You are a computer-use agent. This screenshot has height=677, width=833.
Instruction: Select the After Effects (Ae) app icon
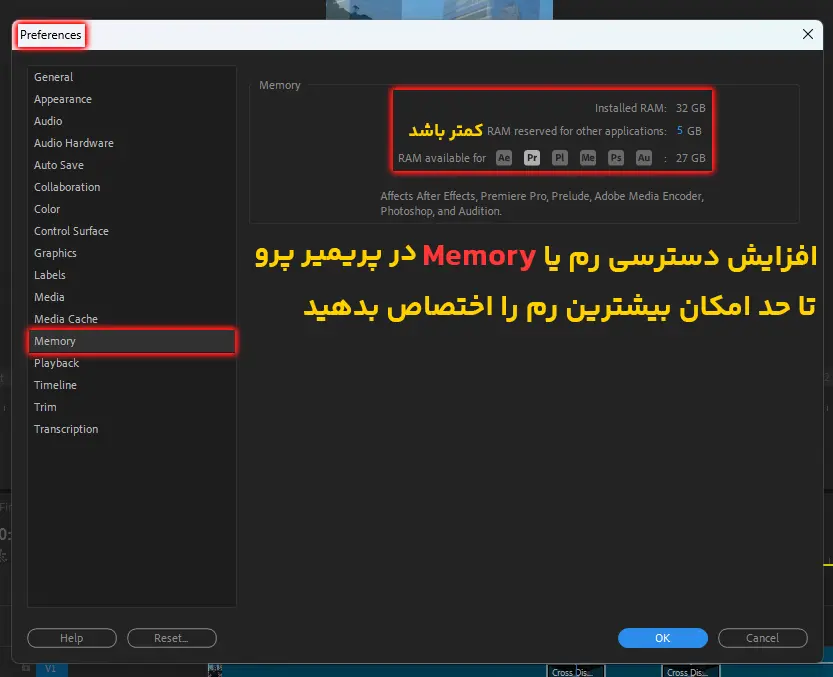(x=504, y=158)
